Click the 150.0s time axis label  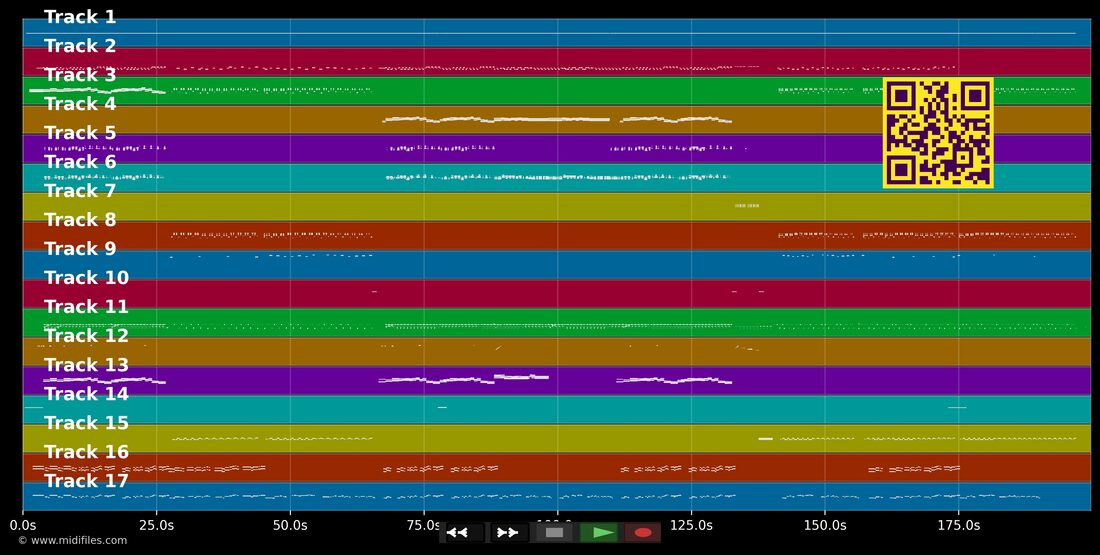824,526
